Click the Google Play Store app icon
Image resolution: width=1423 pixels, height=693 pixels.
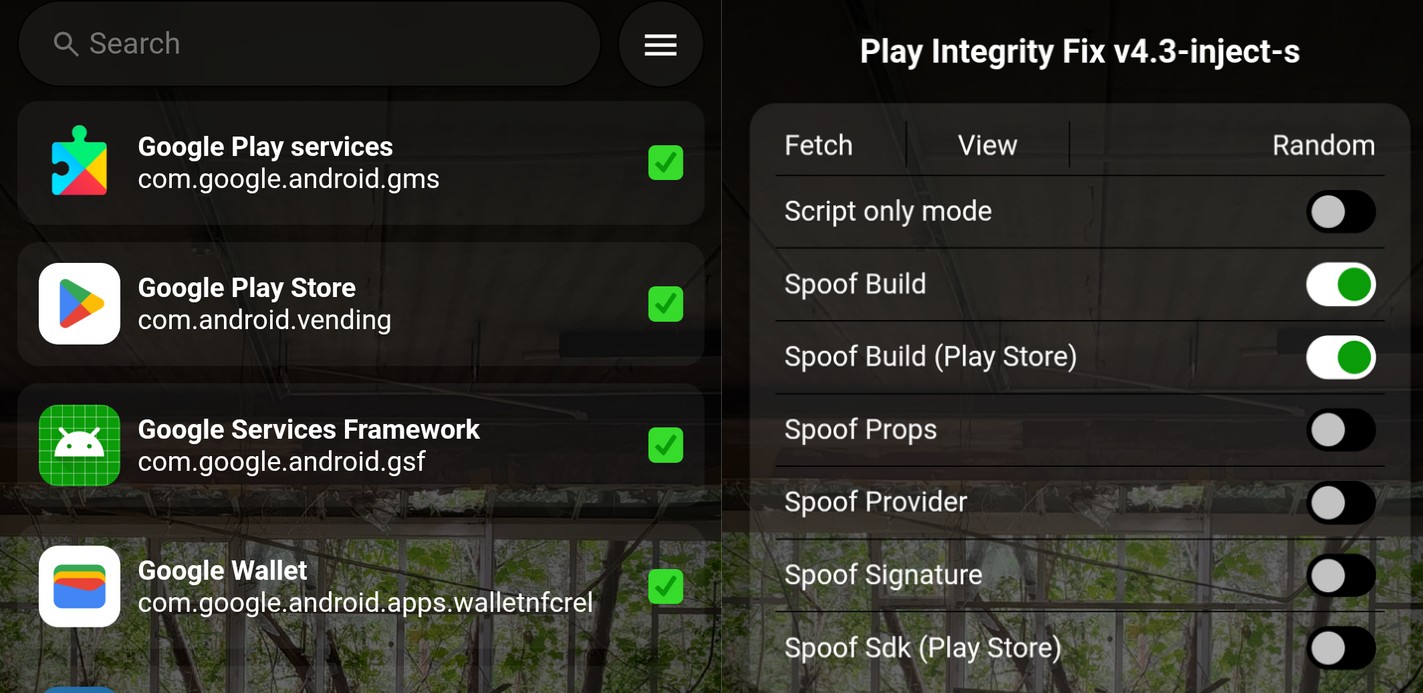tap(79, 304)
